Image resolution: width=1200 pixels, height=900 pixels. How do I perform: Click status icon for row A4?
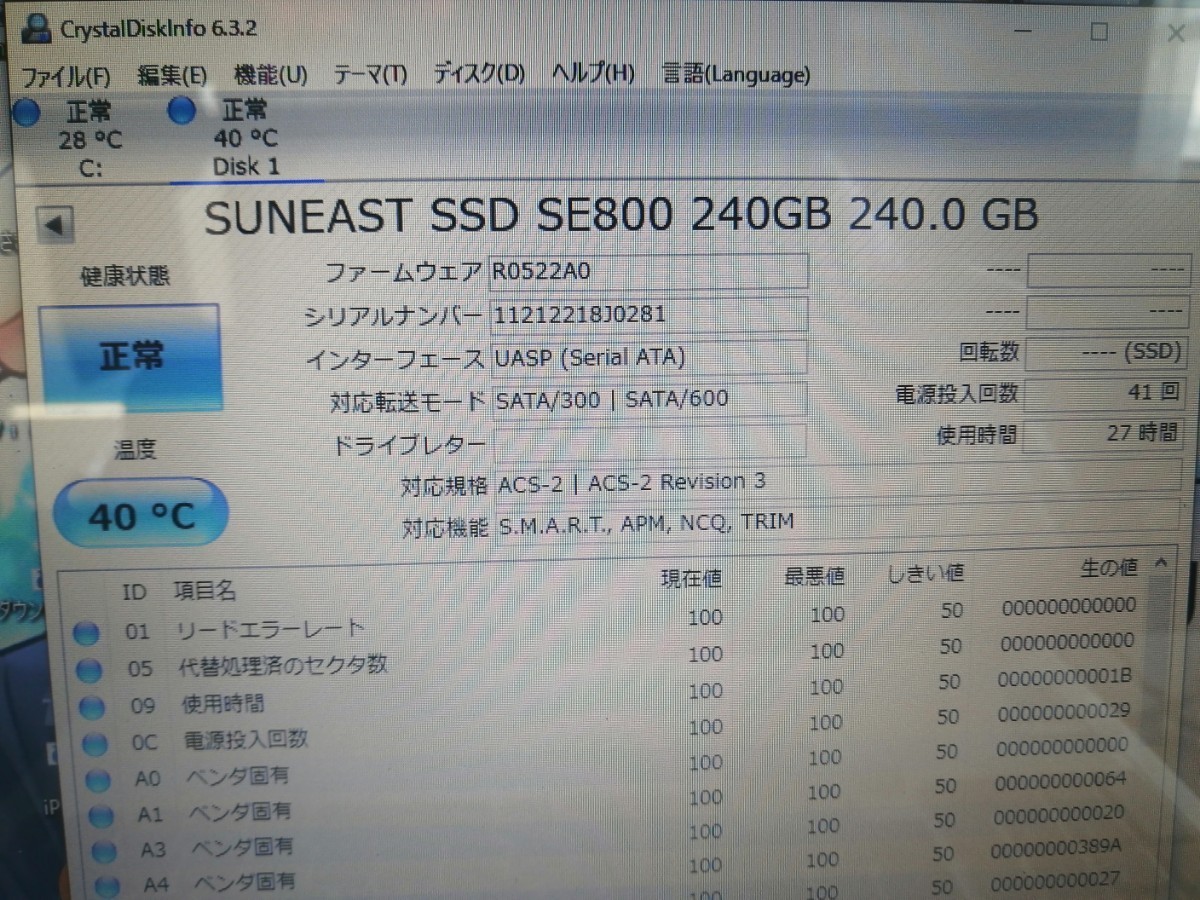pyautogui.click(x=107, y=885)
